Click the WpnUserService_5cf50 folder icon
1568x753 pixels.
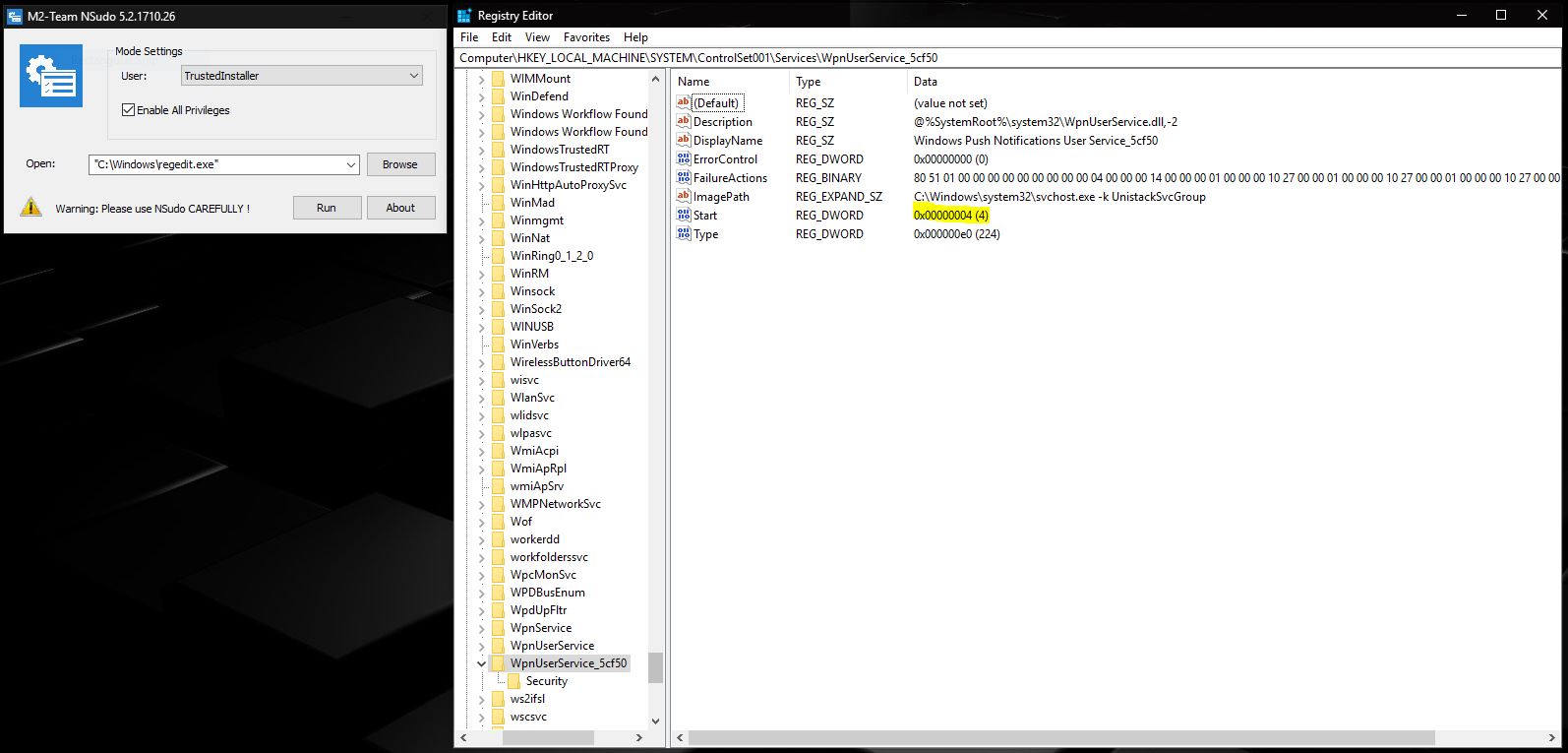498,663
